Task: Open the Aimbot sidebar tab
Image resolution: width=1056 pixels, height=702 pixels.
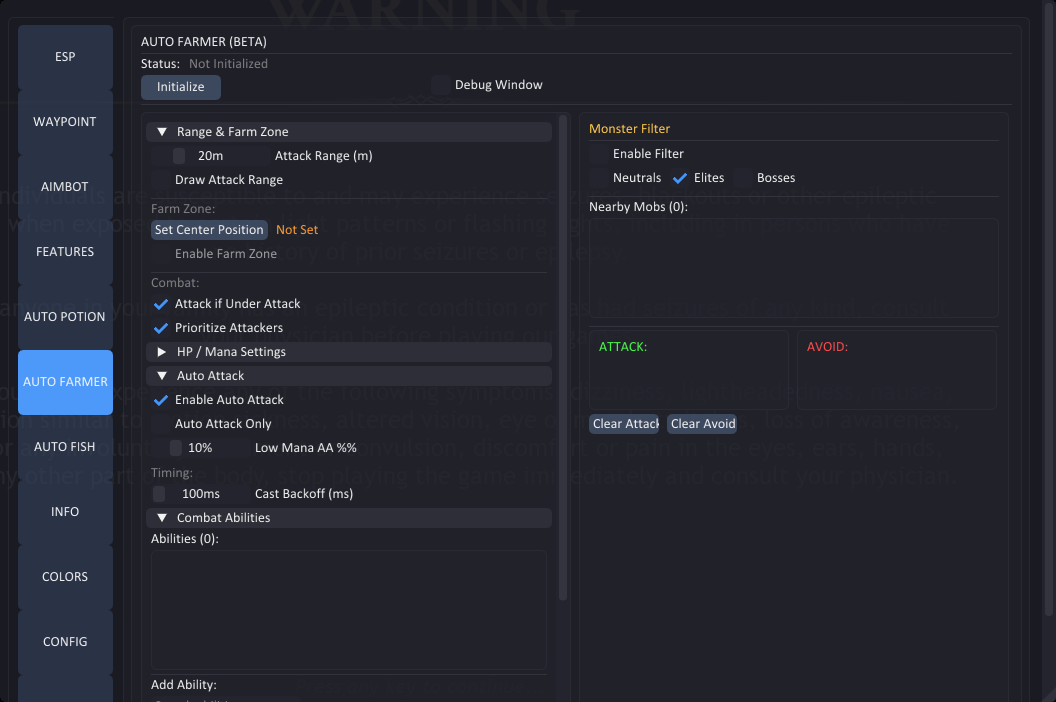Action: pyautogui.click(x=65, y=187)
